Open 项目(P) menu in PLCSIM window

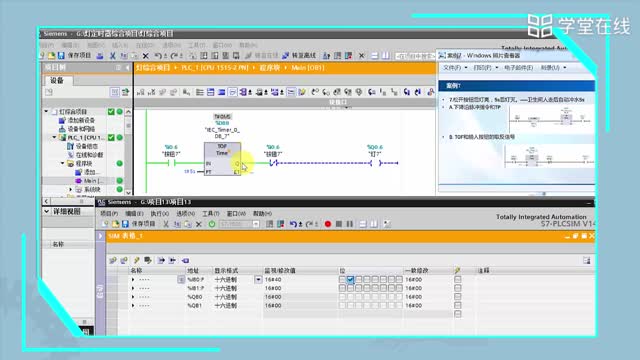click(x=109, y=213)
